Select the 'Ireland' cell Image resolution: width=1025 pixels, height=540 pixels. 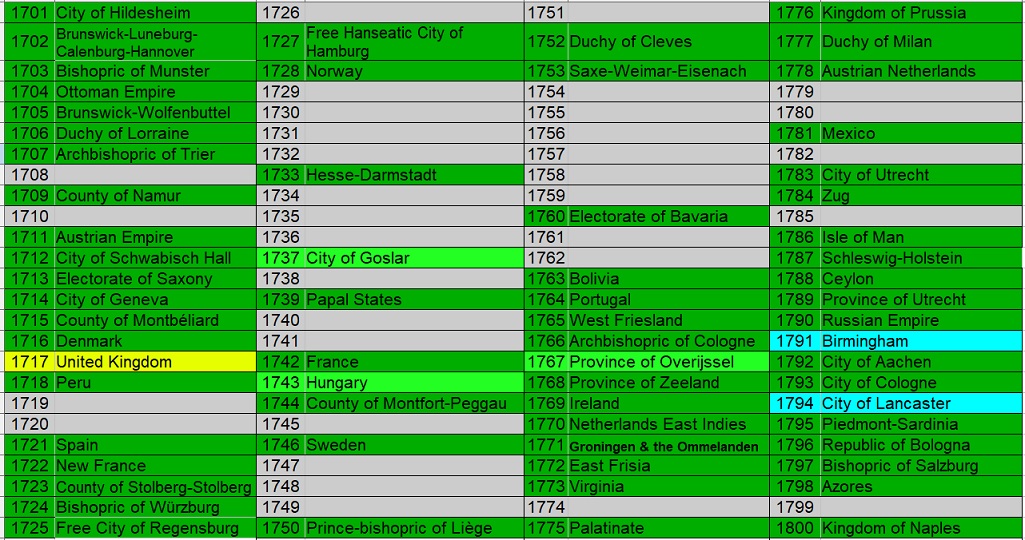pyautogui.click(x=668, y=403)
